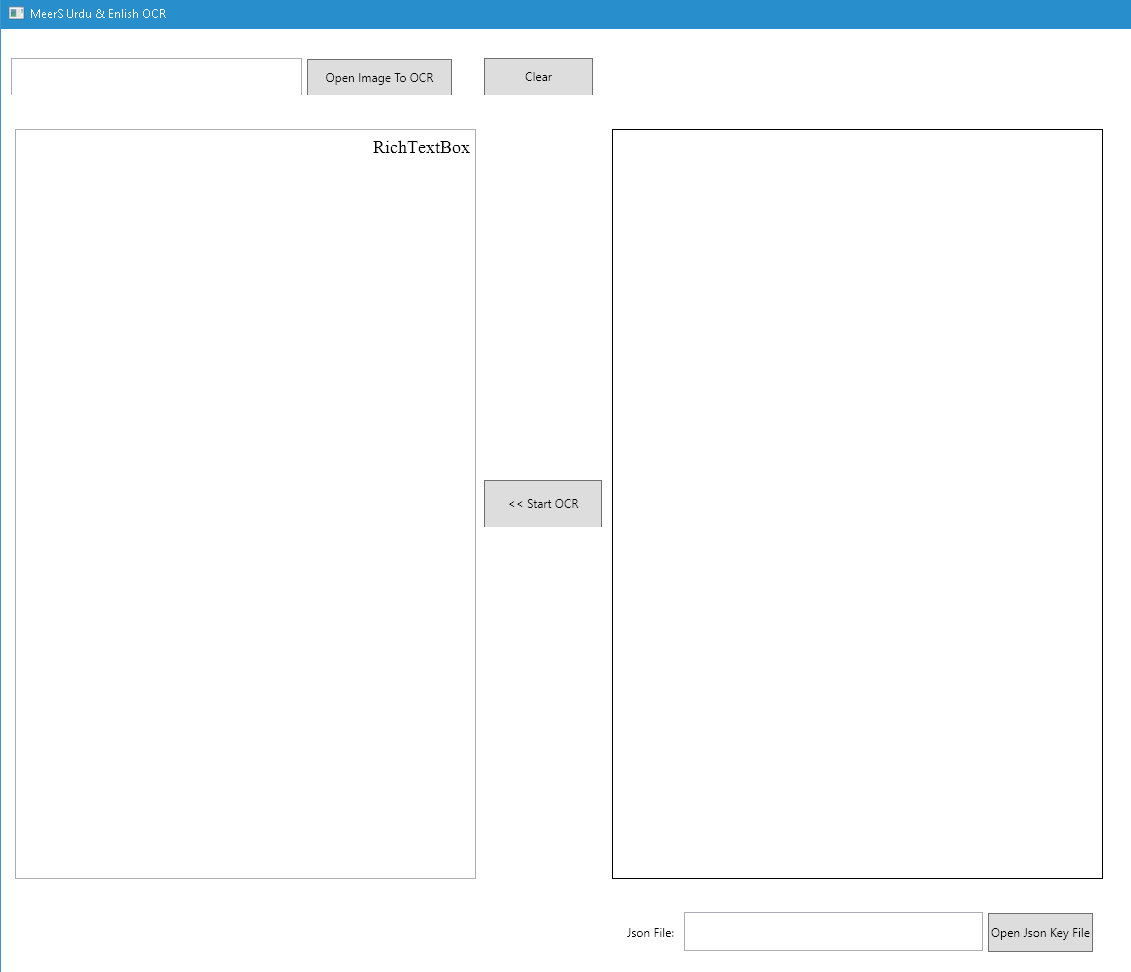Viewport: 1131px width, 972px height.
Task: Place cursor on the RichTextBox text
Action: pos(421,148)
